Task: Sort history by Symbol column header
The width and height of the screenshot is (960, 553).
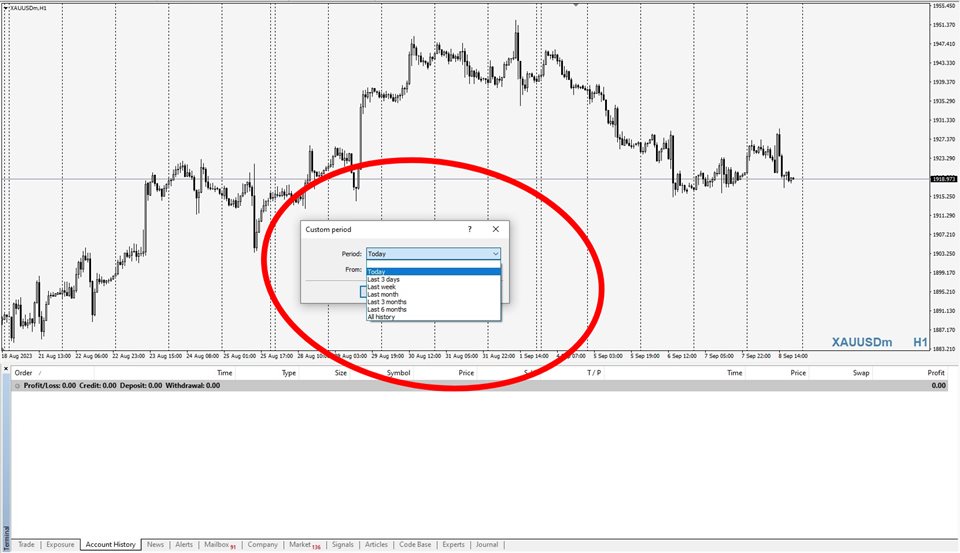Action: click(398, 372)
